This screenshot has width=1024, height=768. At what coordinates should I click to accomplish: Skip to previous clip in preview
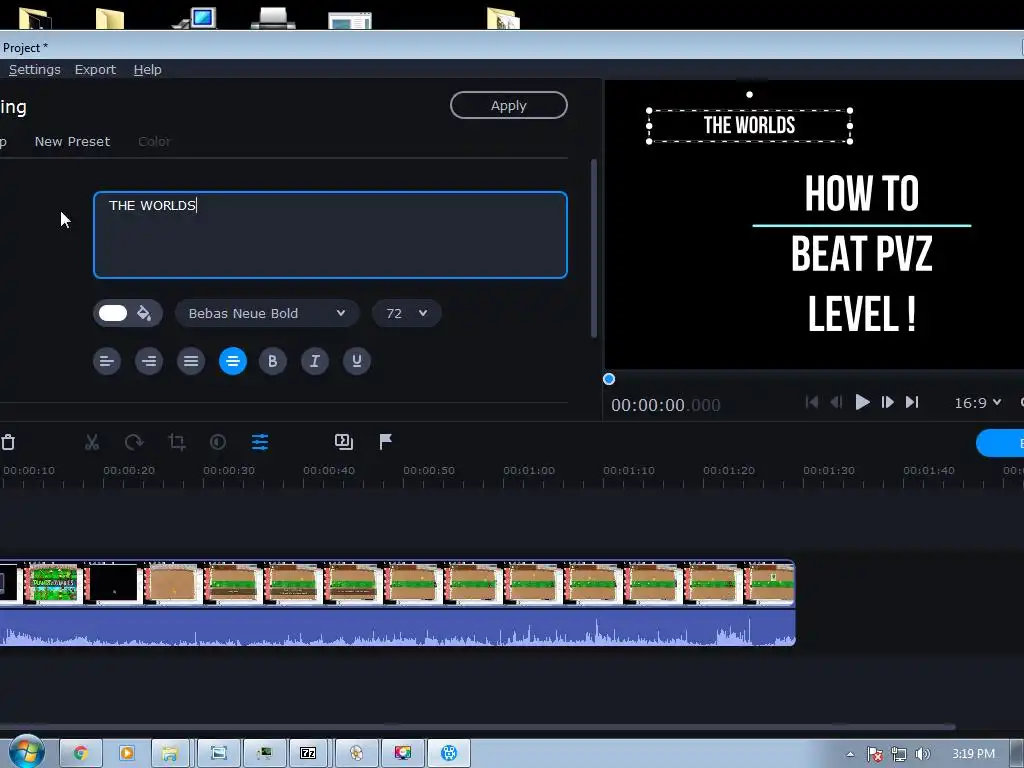[x=812, y=402]
